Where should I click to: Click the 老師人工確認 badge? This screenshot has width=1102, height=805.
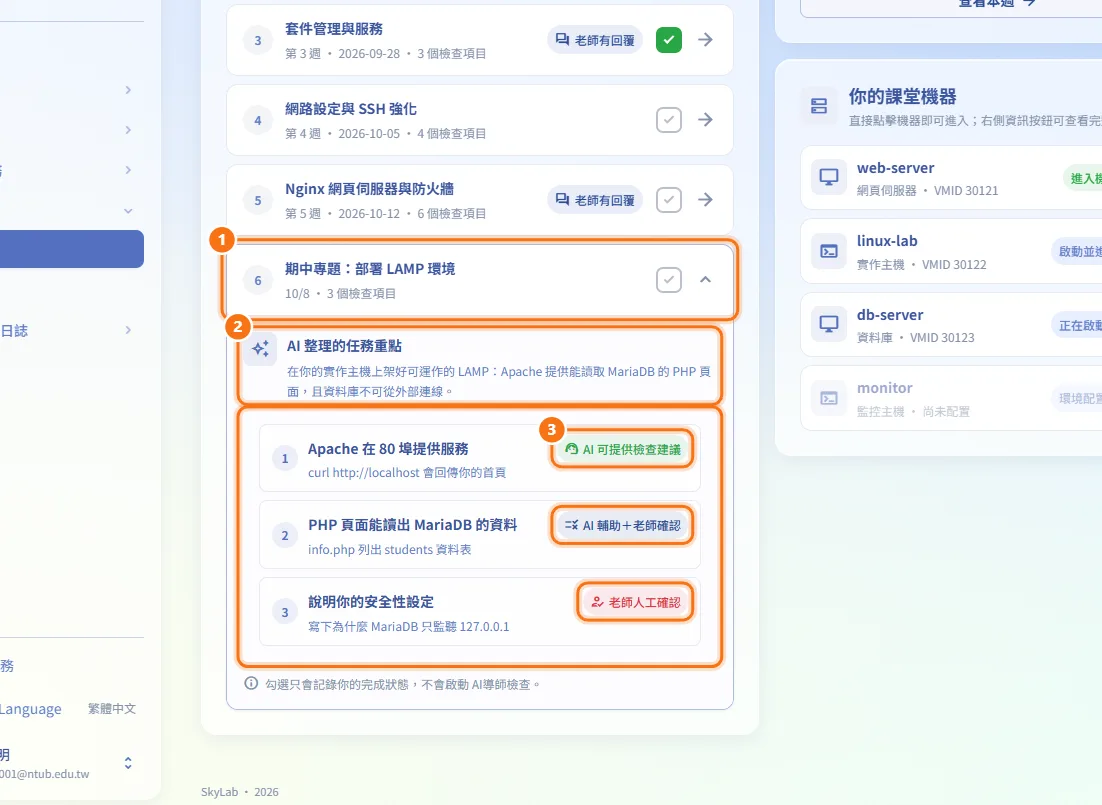click(x=635, y=603)
